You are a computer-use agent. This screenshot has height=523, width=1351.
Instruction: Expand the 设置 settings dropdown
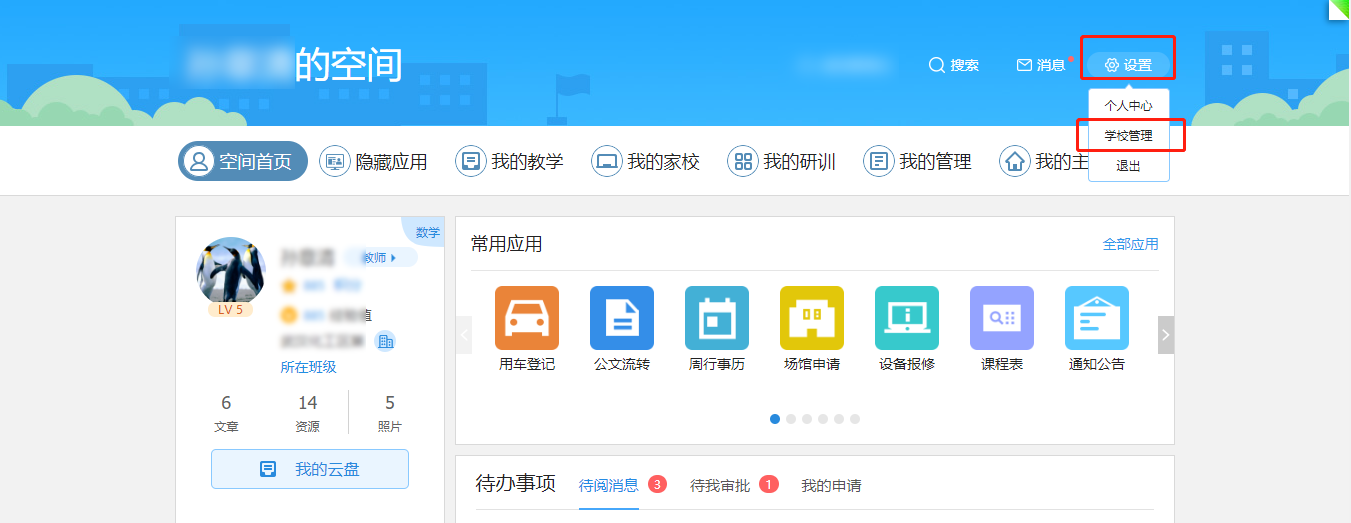click(x=1128, y=65)
